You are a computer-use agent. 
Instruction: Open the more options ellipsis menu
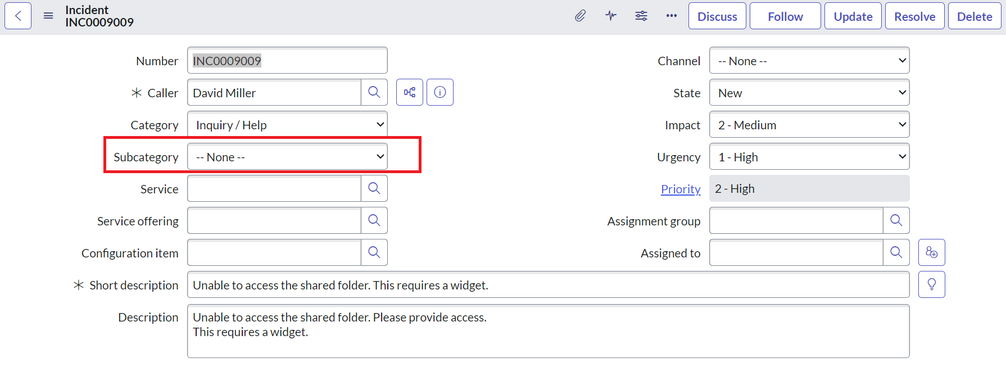pos(672,16)
